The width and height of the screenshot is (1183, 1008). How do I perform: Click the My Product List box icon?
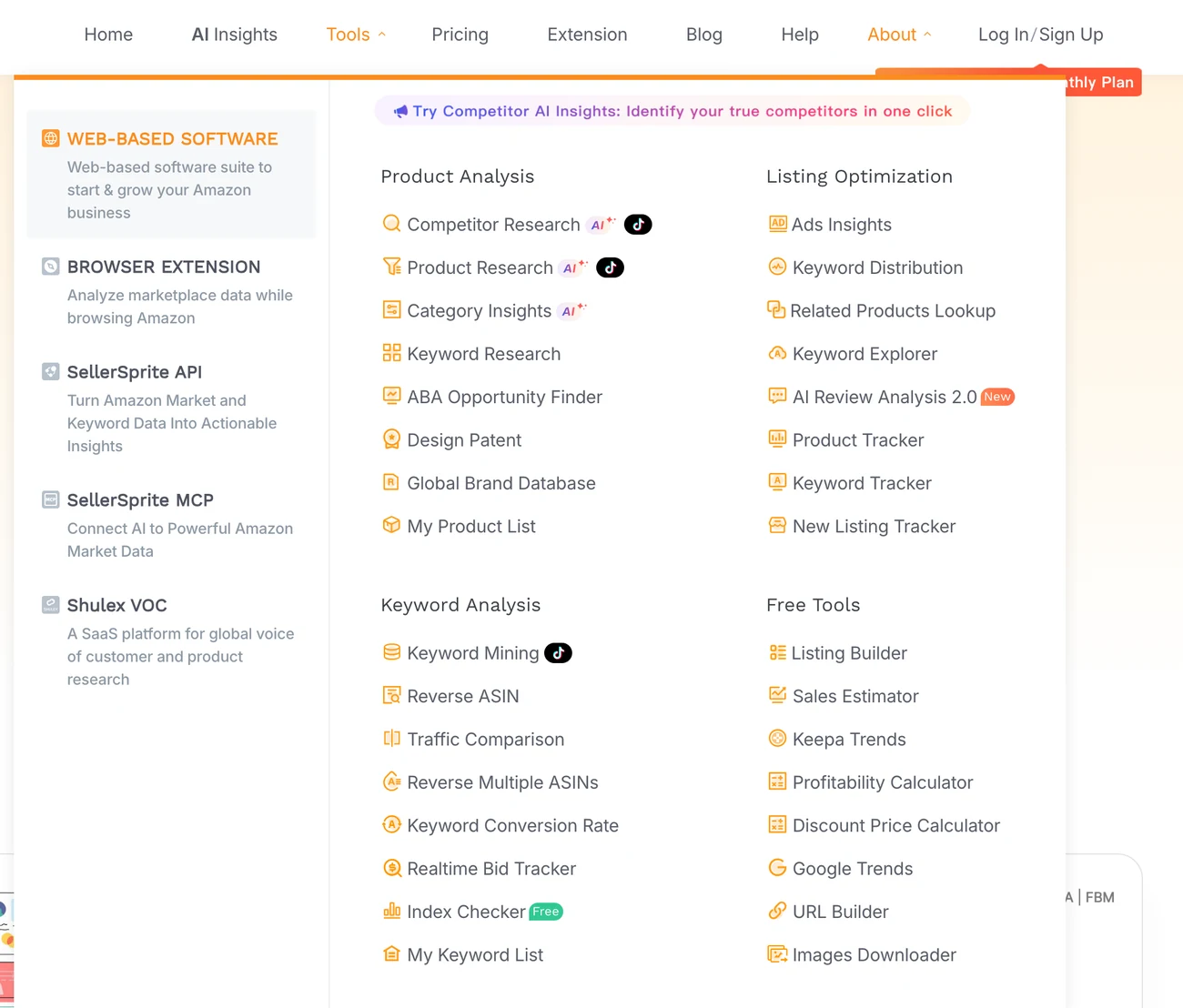pyautogui.click(x=391, y=525)
